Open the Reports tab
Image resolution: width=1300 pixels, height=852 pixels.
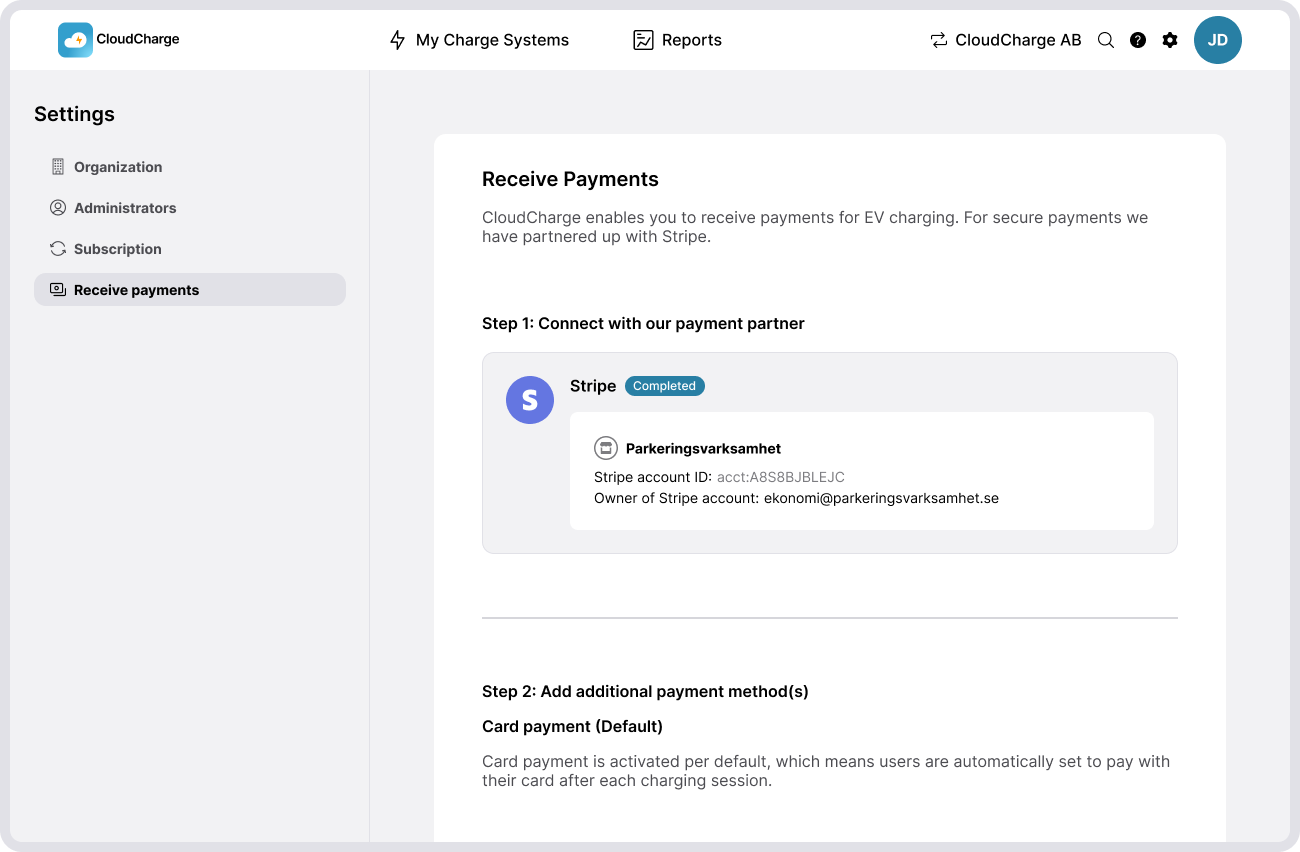click(677, 40)
